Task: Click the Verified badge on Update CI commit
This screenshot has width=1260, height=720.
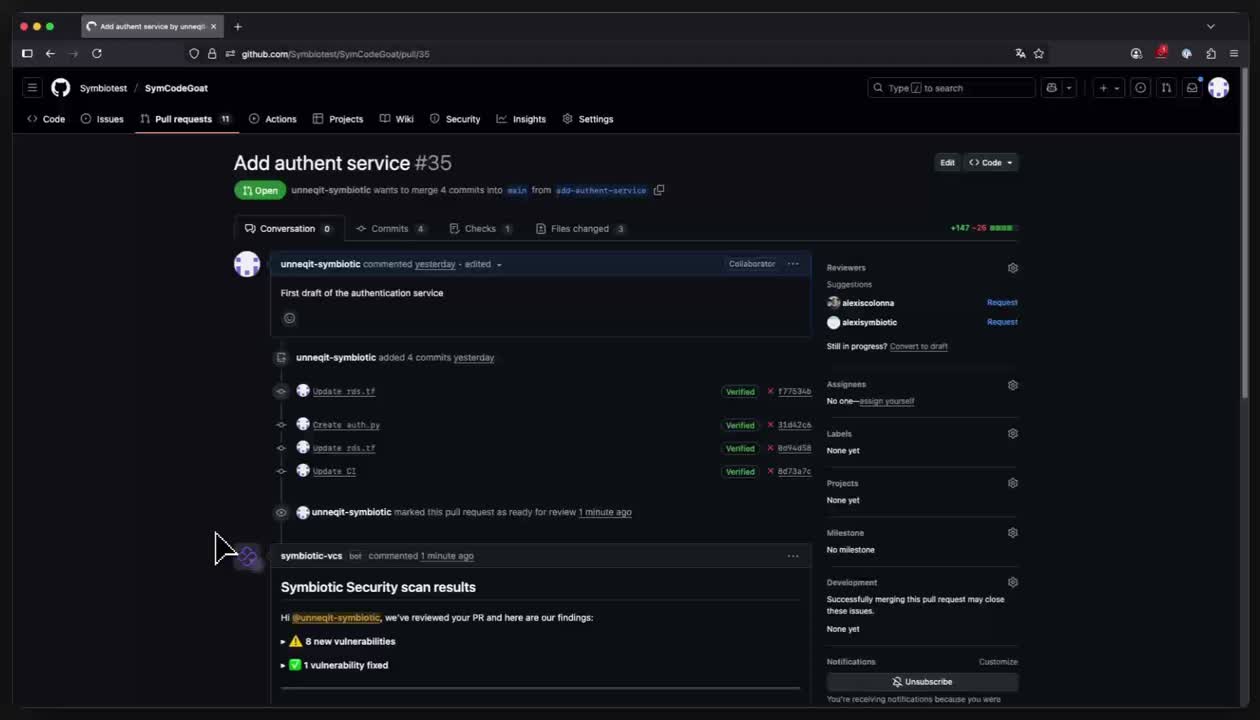Action: coord(740,471)
